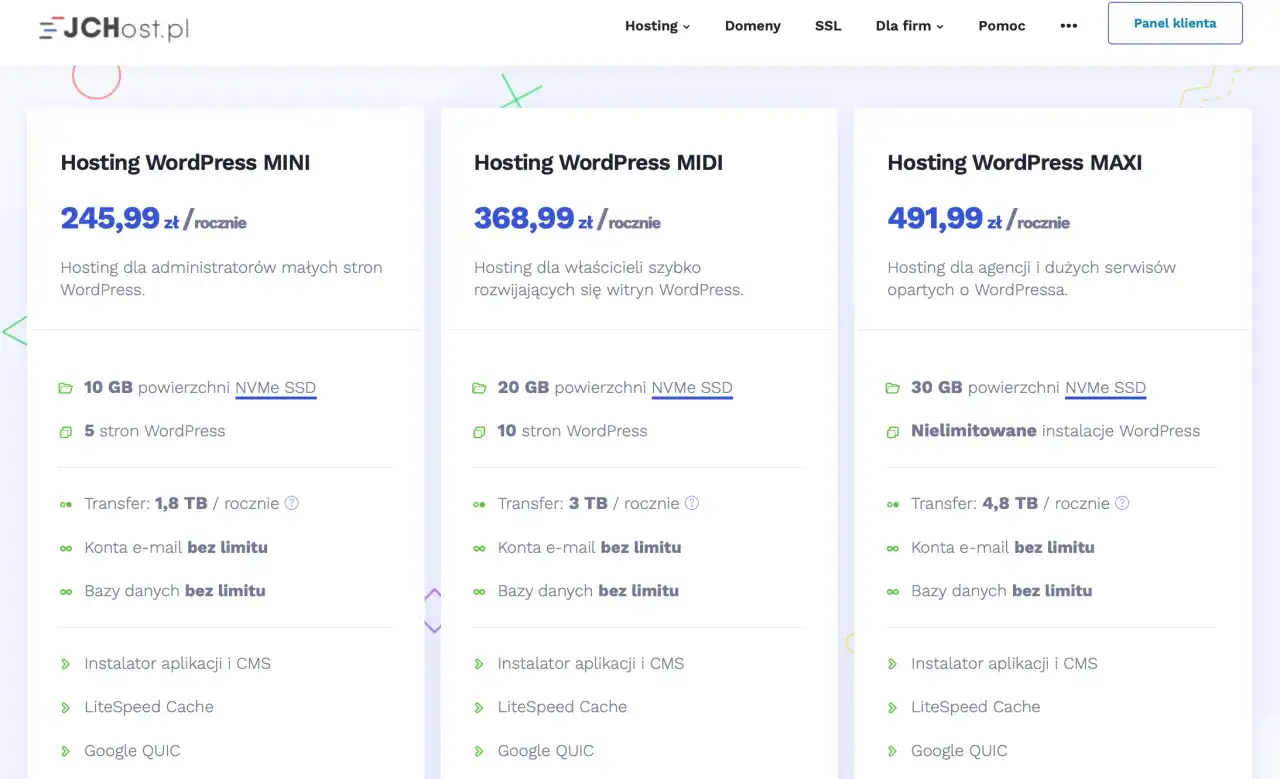Click the folder icon beside 10 GB storage

66,388
